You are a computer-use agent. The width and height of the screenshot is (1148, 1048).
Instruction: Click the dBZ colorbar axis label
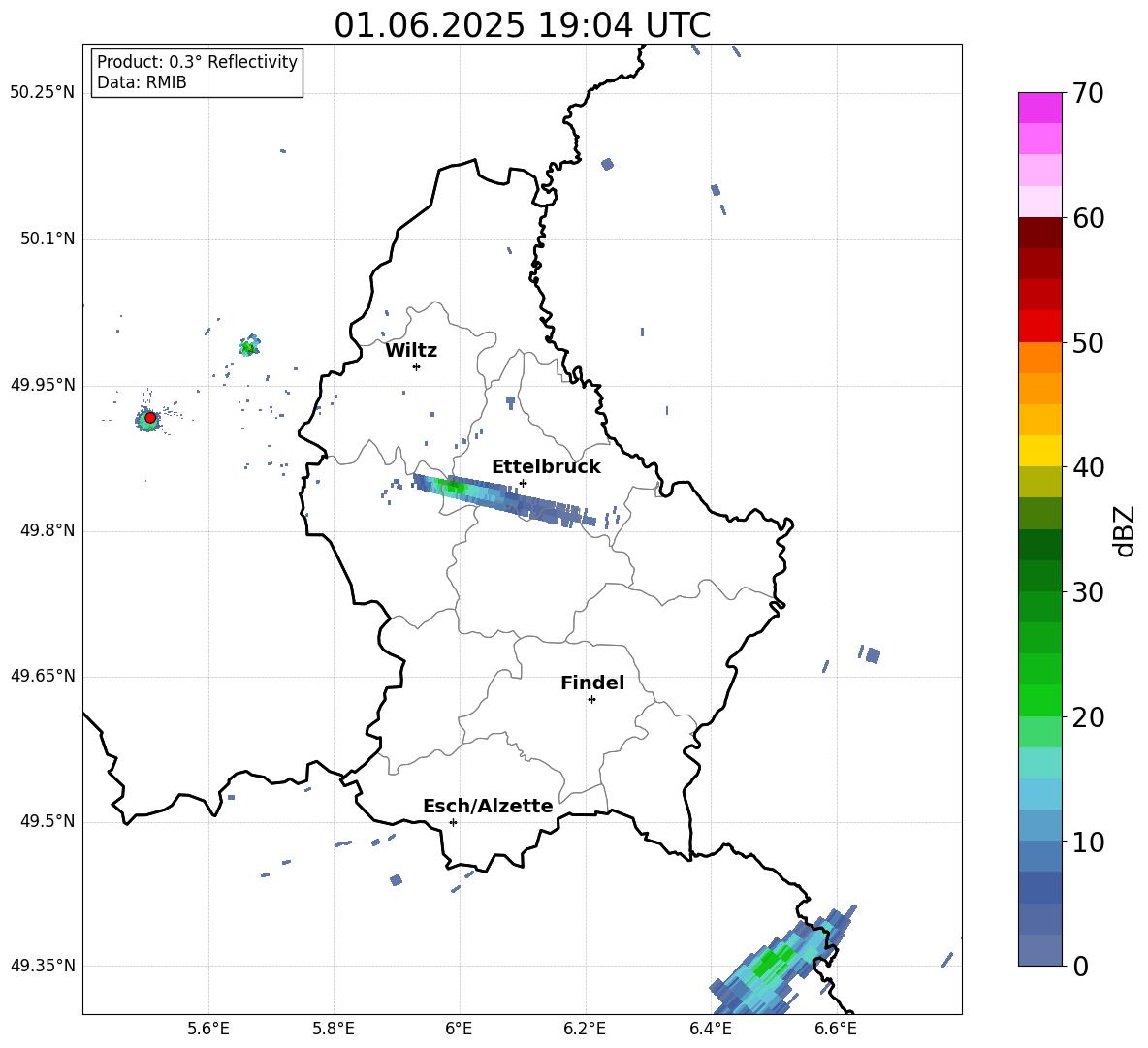(x=1124, y=530)
